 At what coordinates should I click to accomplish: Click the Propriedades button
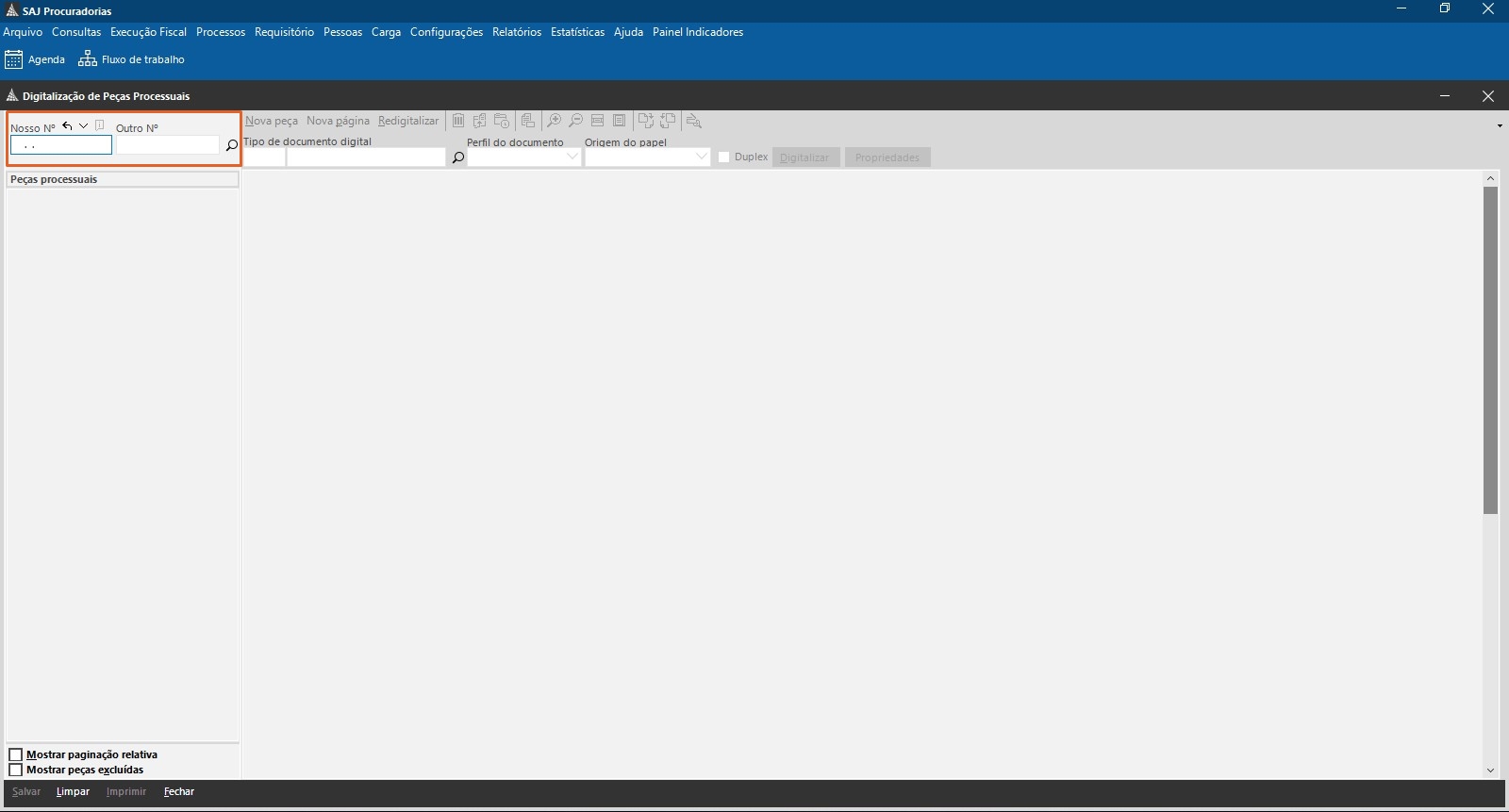coord(887,157)
